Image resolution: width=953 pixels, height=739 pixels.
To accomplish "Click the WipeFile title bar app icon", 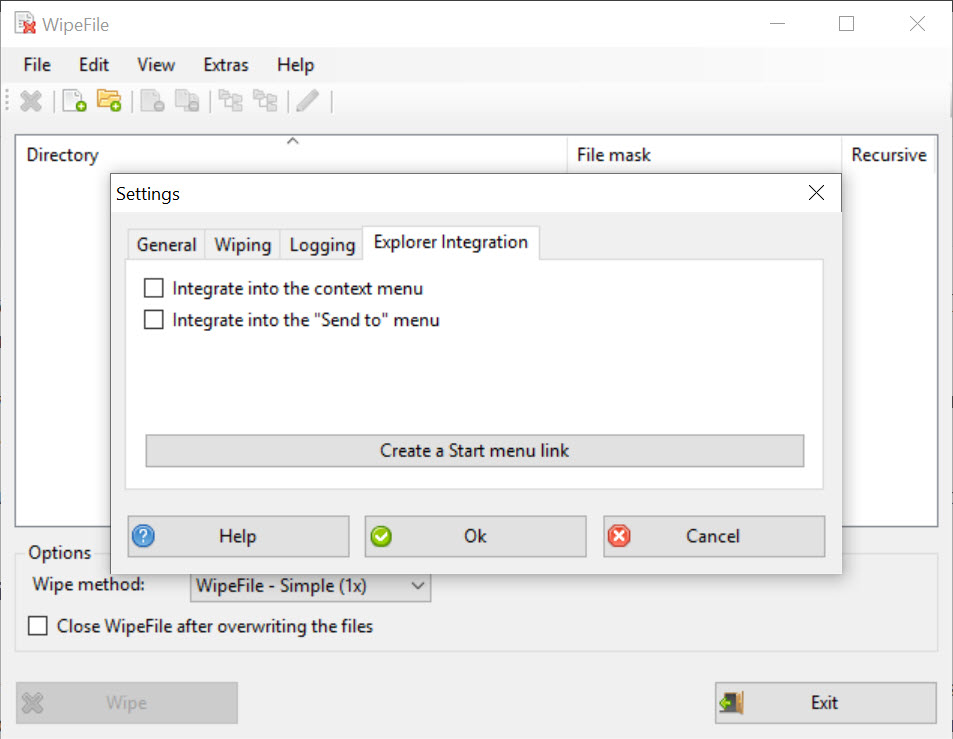I will (x=25, y=24).
